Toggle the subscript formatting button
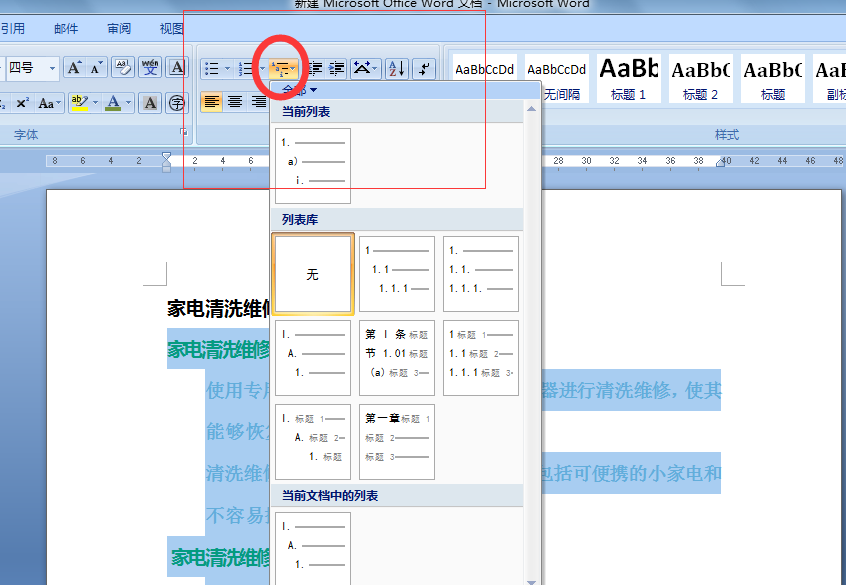Screen dimensions: 846x585 (x=3, y=101)
